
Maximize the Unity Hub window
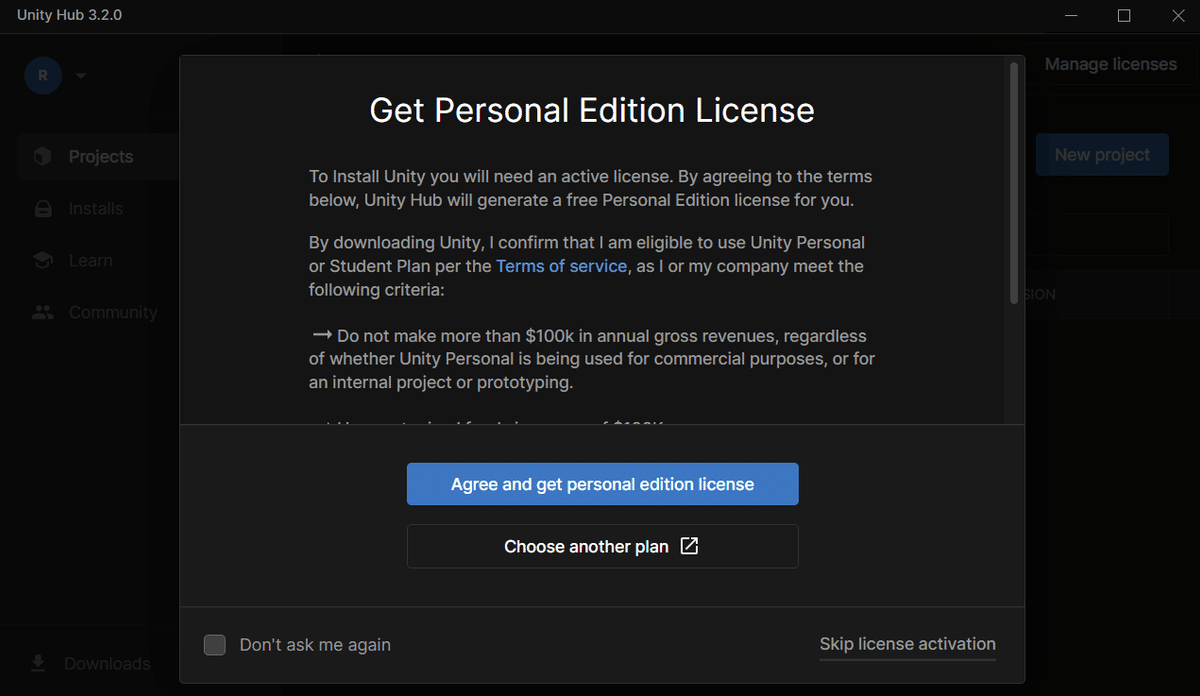pyautogui.click(x=1124, y=16)
